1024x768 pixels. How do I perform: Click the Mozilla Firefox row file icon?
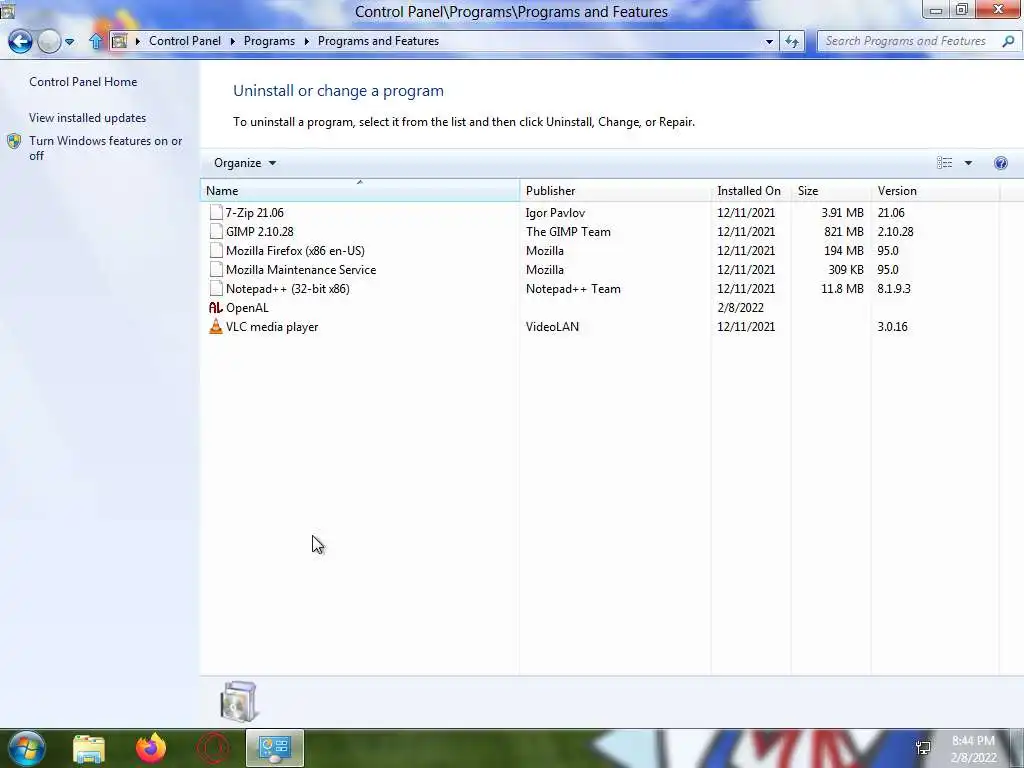point(216,250)
